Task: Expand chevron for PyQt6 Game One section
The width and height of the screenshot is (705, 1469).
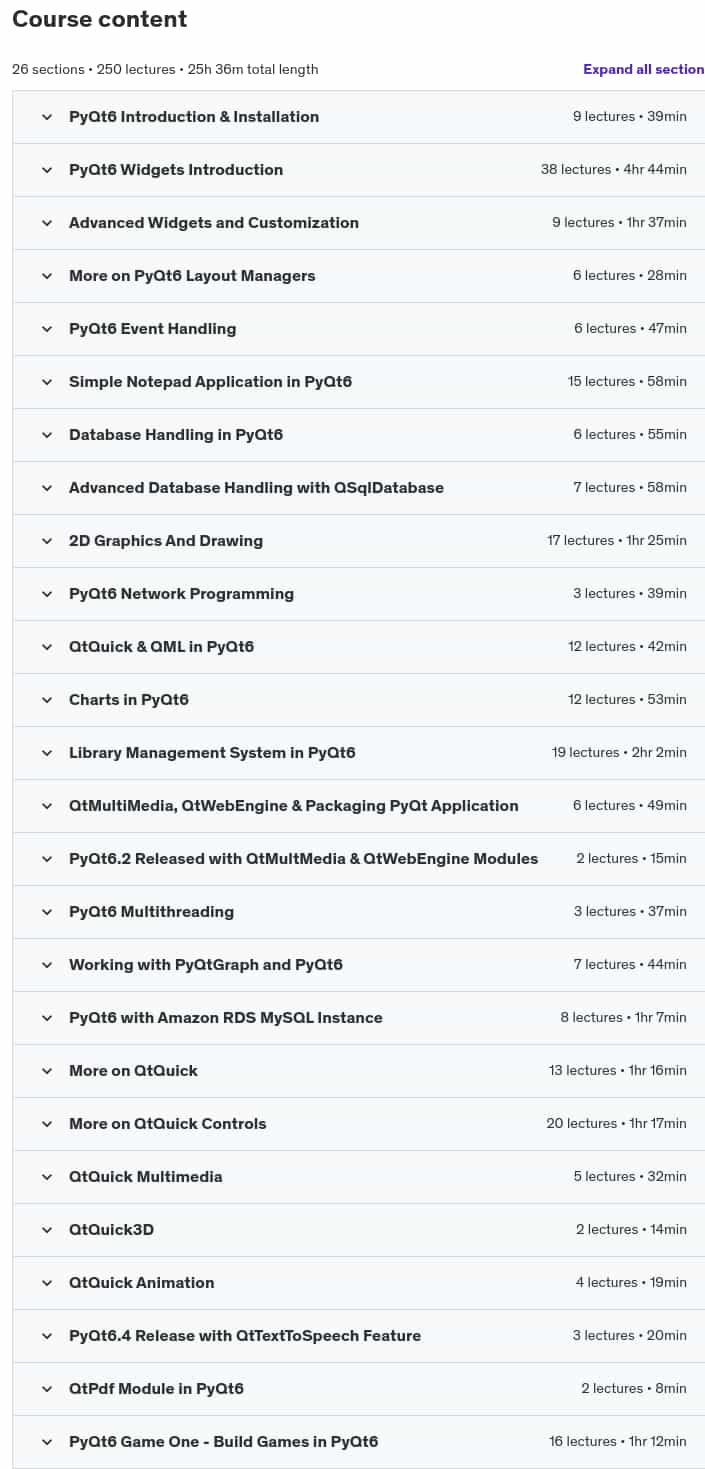Action: click(x=46, y=1442)
